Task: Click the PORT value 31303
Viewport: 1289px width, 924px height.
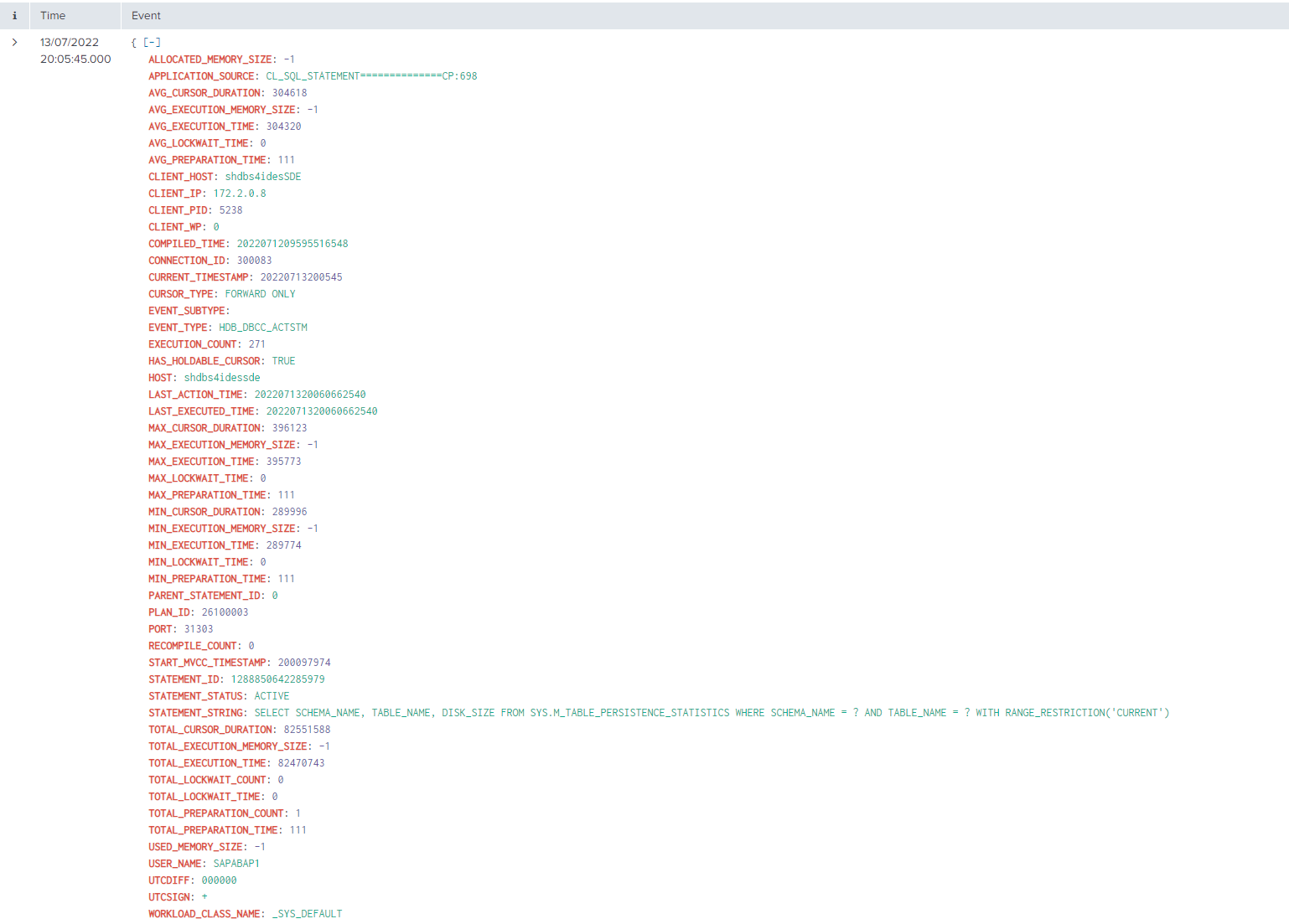Action: tap(198, 629)
